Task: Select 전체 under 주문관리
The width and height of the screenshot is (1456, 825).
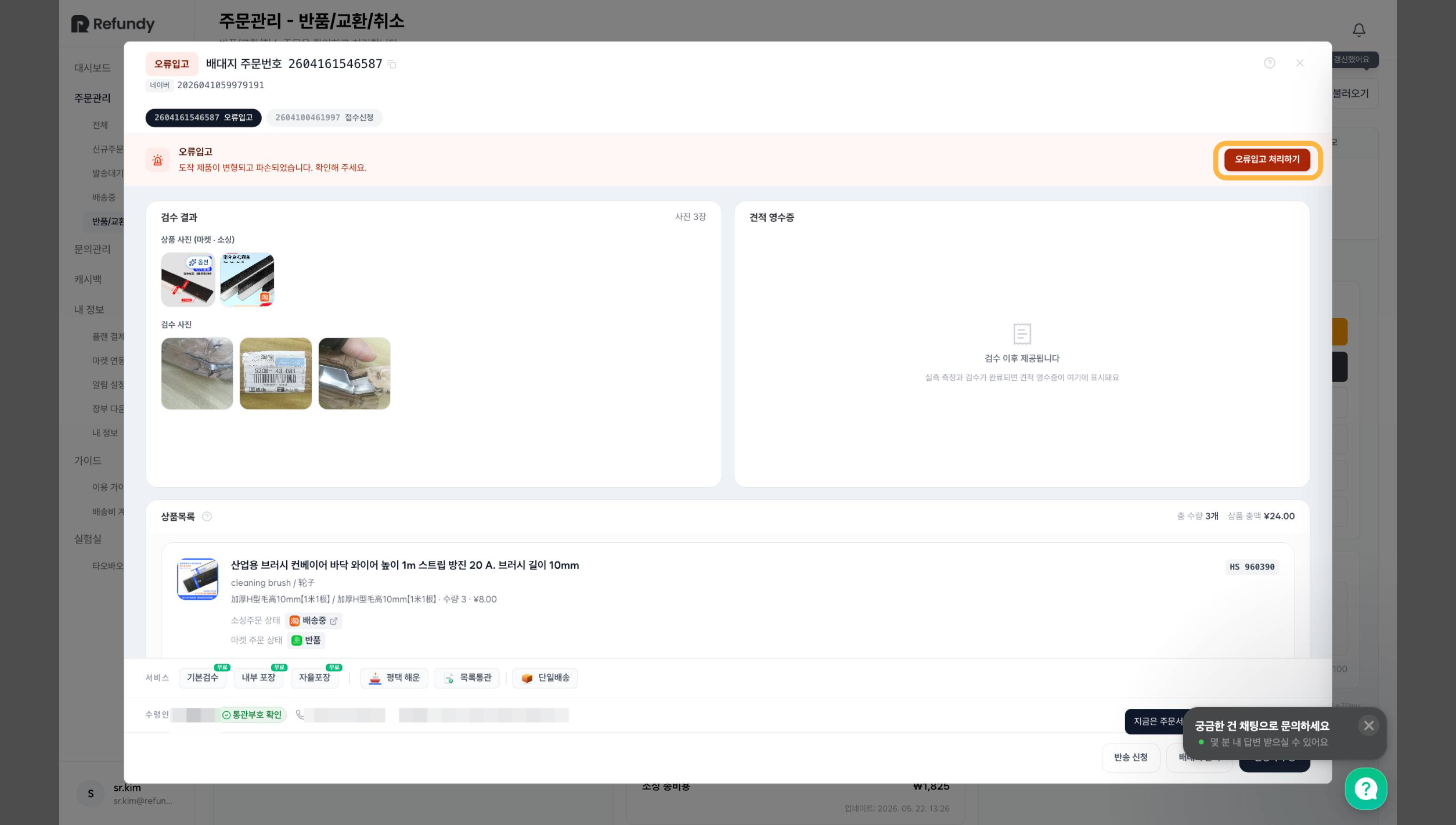Action: click(100, 125)
